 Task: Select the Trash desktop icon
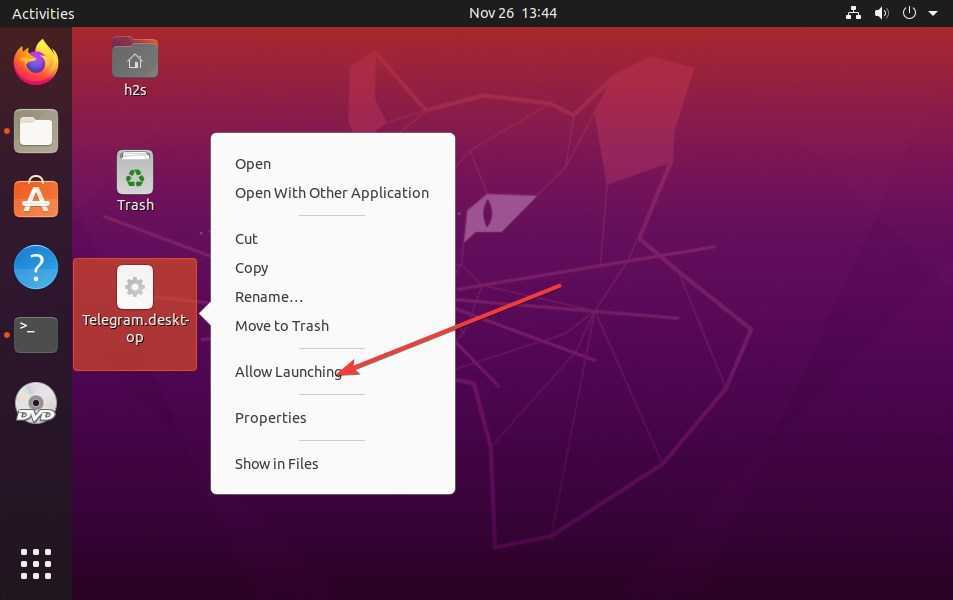135,172
